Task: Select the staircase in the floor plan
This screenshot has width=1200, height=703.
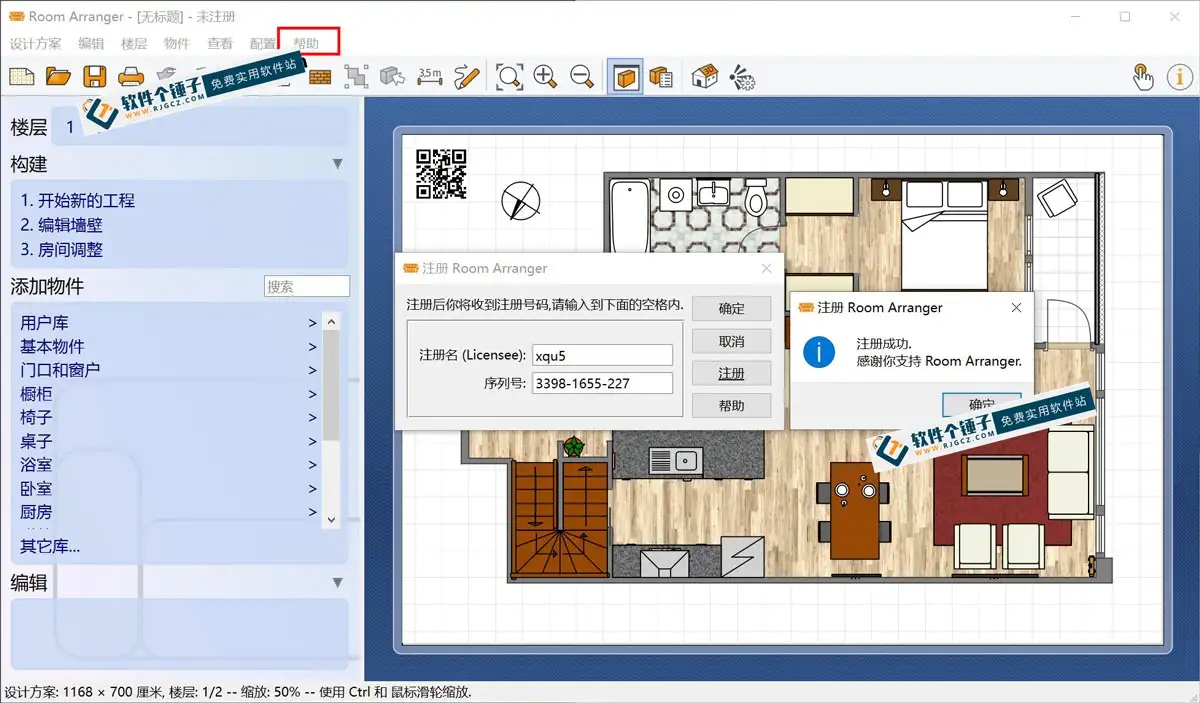Action: tap(559, 521)
